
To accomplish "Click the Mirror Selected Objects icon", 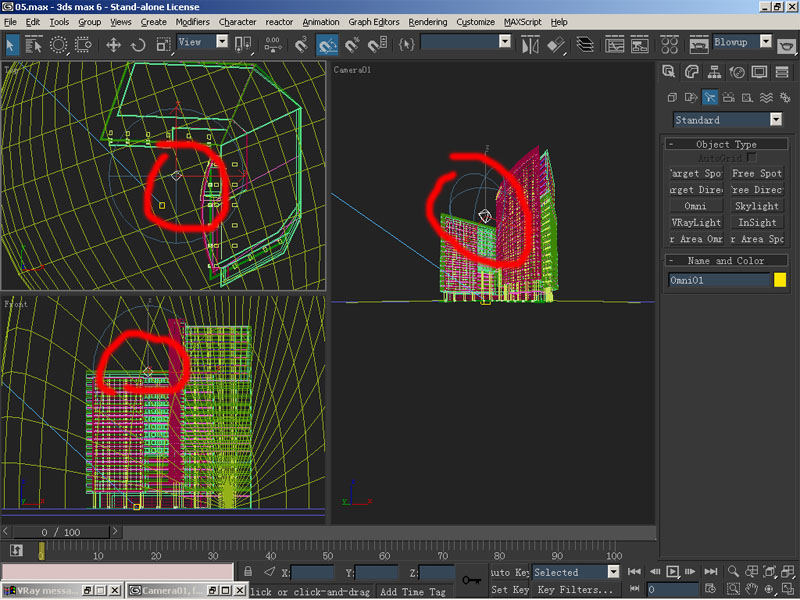I will 532,44.
